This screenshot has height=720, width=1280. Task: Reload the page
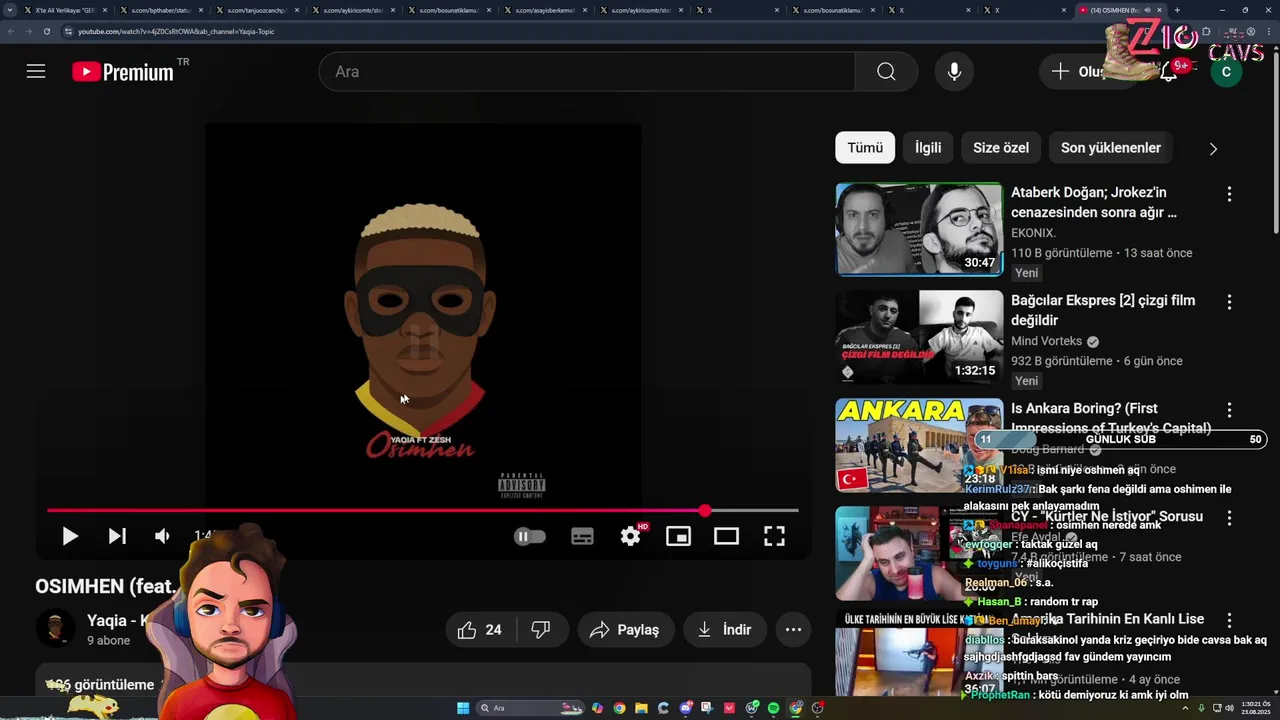(x=47, y=31)
